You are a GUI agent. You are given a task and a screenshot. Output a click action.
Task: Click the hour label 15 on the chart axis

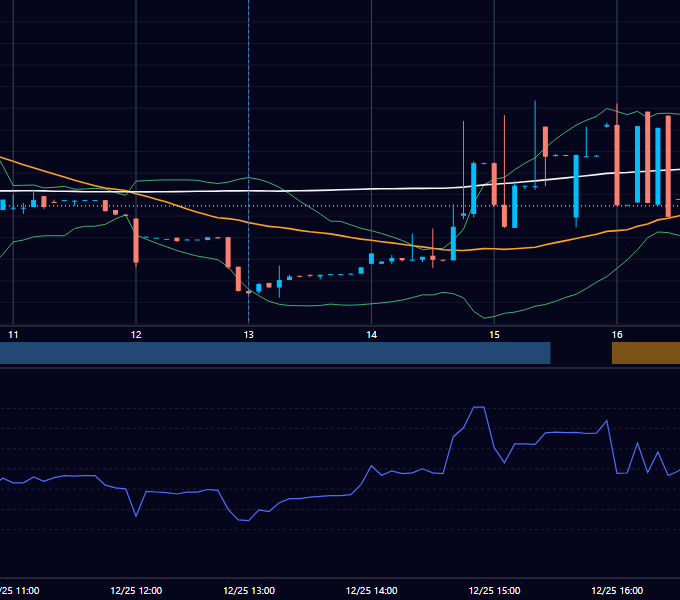click(x=494, y=335)
